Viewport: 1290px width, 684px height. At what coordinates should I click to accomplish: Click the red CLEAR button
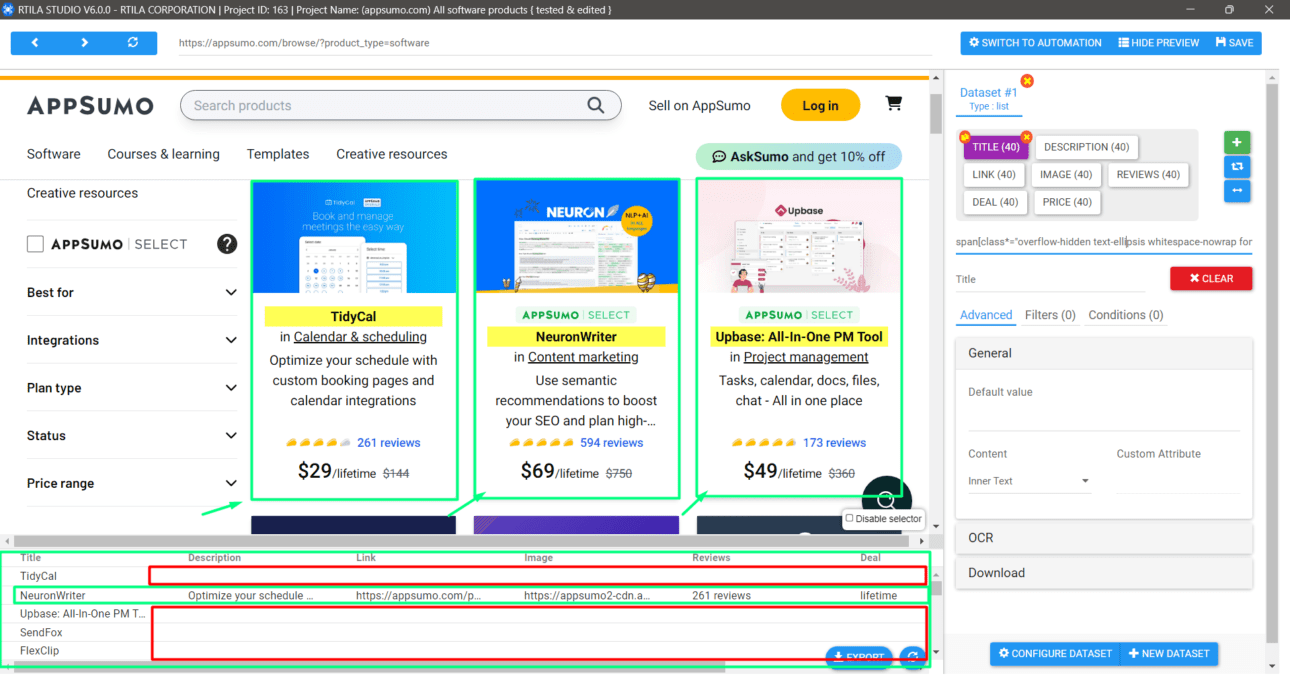[x=1211, y=278]
